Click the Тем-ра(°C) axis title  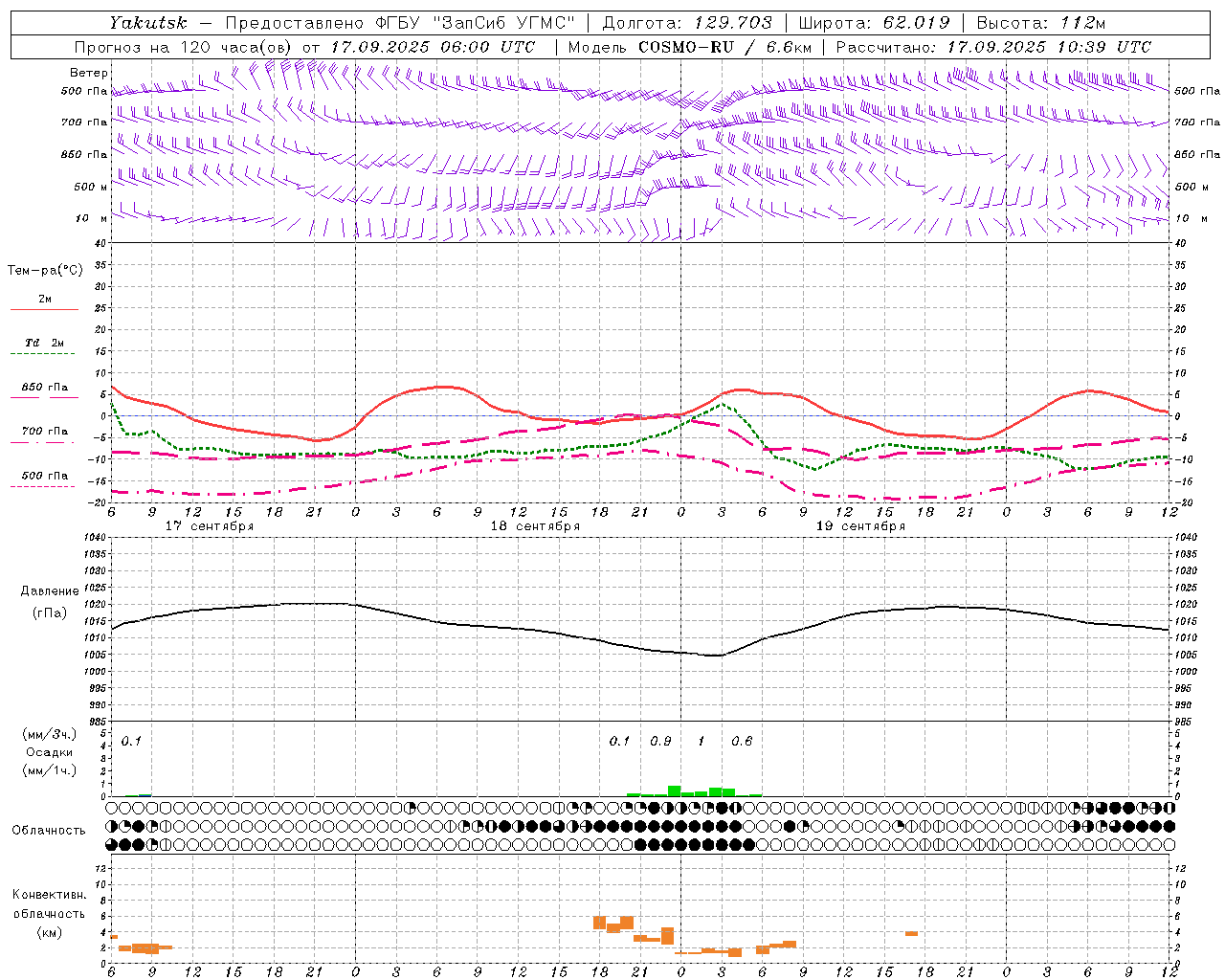pyautogui.click(x=45, y=271)
